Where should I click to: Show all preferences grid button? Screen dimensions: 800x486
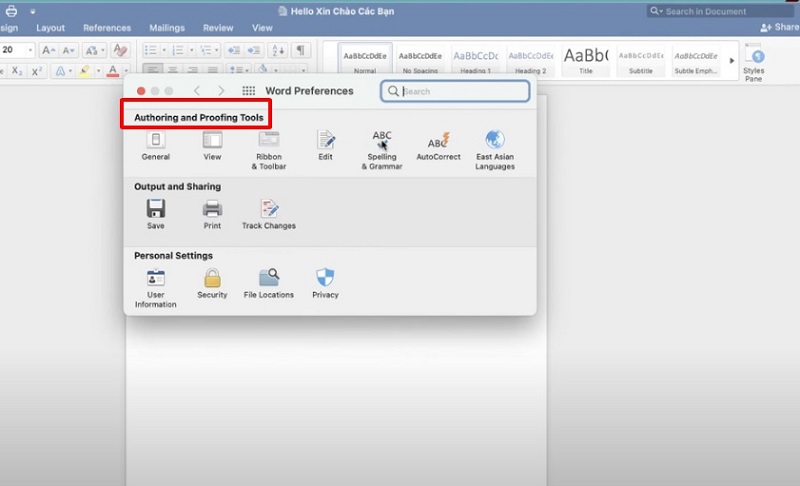pos(248,91)
